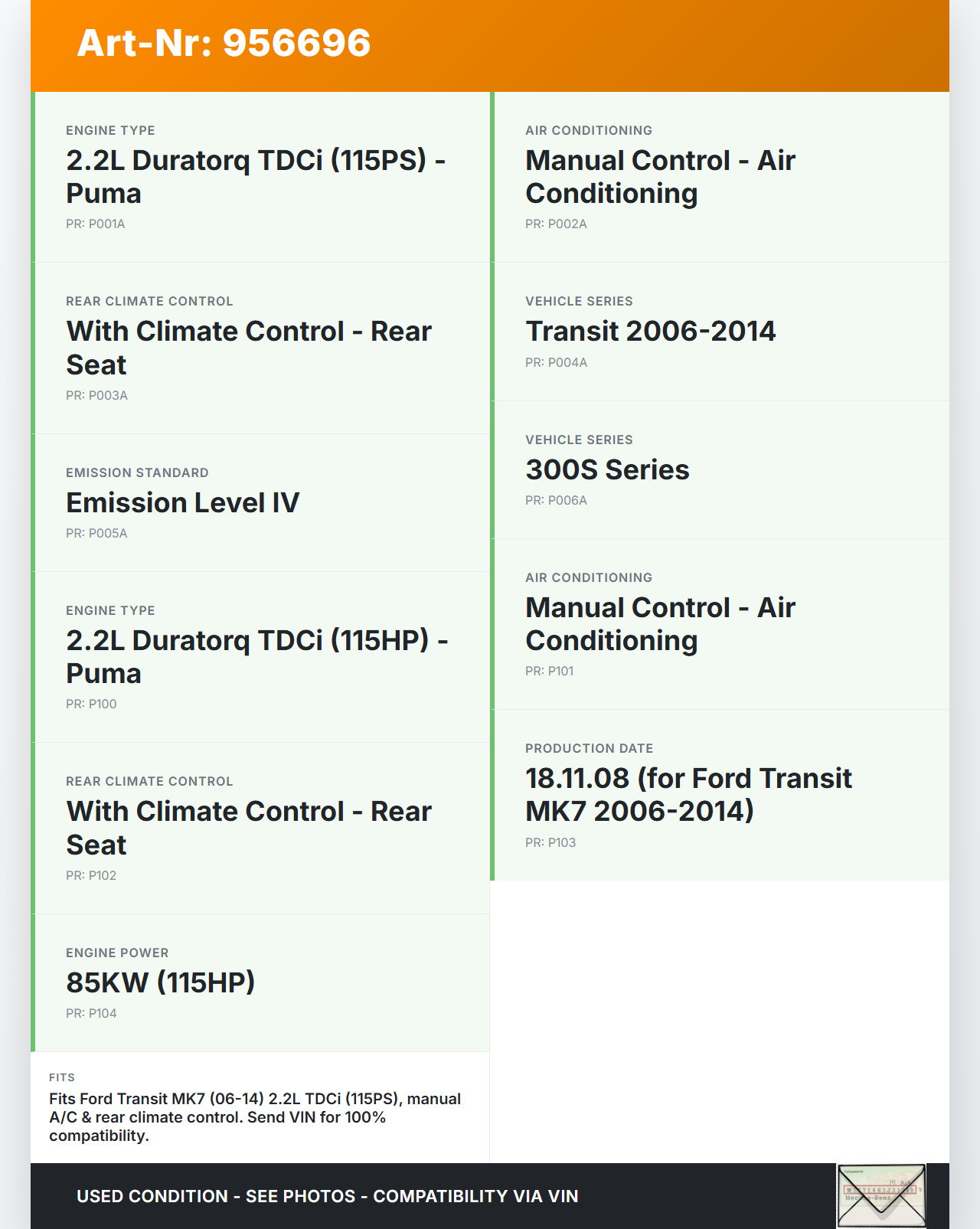Click the PR: P005A code label
Viewport: 980px width, 1229px height.
point(96,534)
